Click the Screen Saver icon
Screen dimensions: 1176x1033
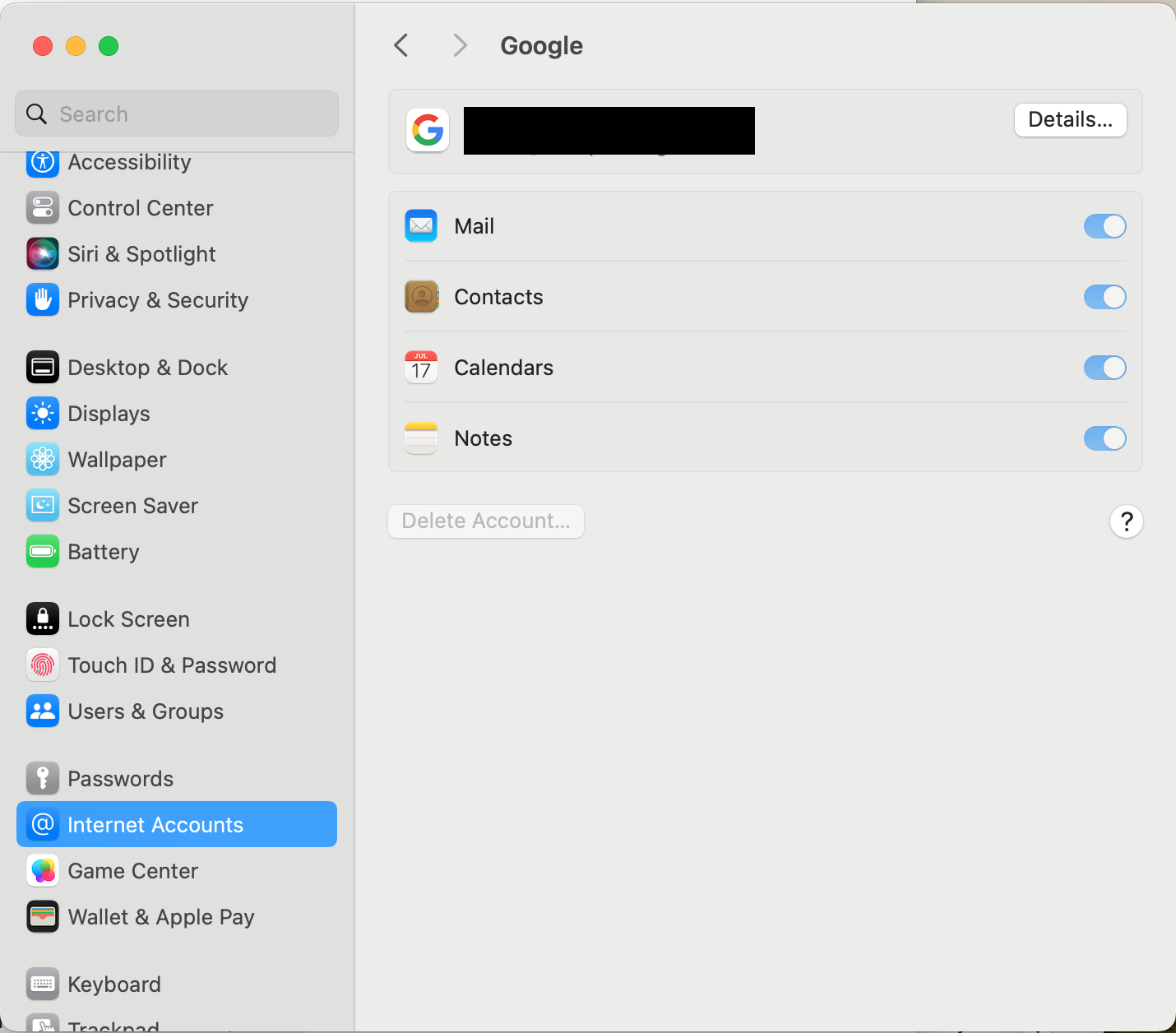coord(43,506)
